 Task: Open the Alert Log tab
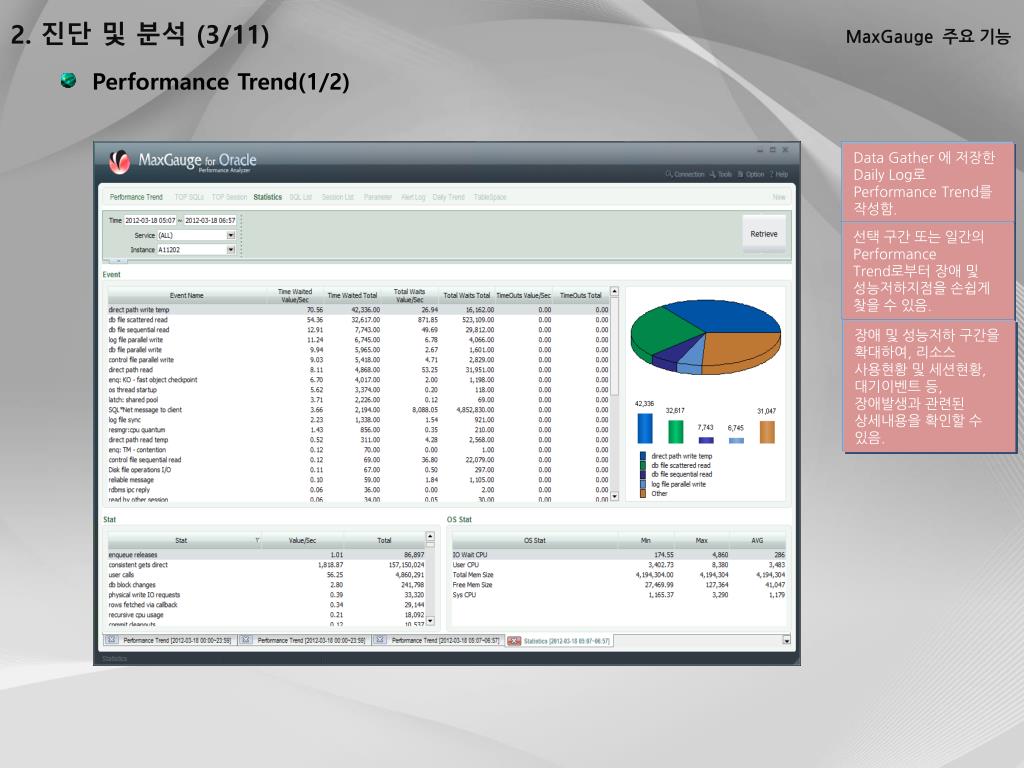click(x=413, y=197)
